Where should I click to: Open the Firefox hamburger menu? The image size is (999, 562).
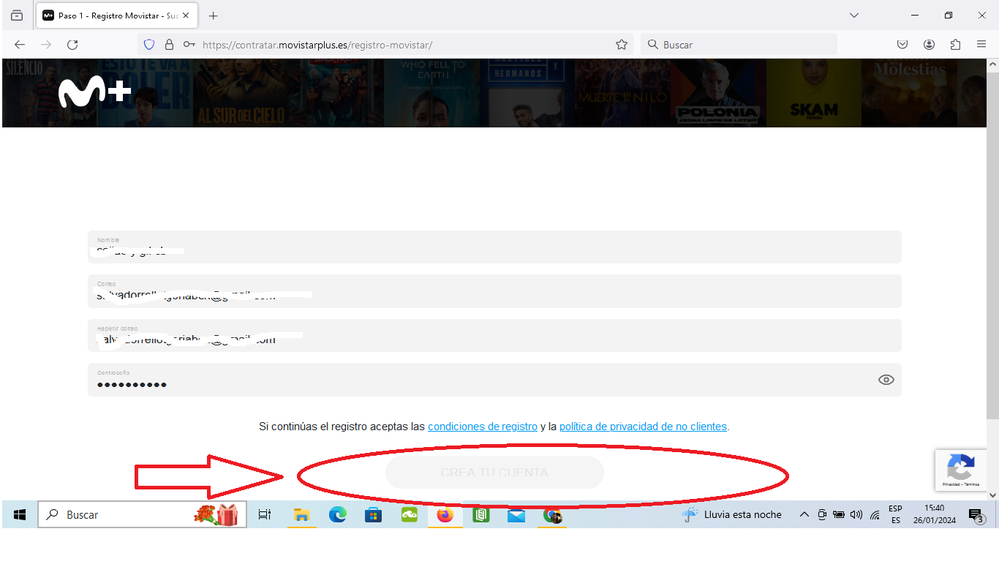point(981,45)
